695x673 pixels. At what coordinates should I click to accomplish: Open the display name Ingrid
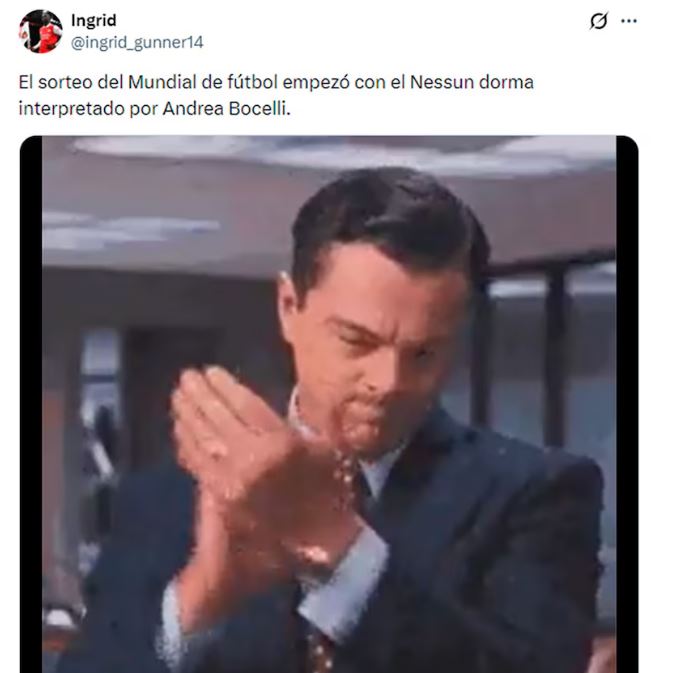[x=94, y=20]
